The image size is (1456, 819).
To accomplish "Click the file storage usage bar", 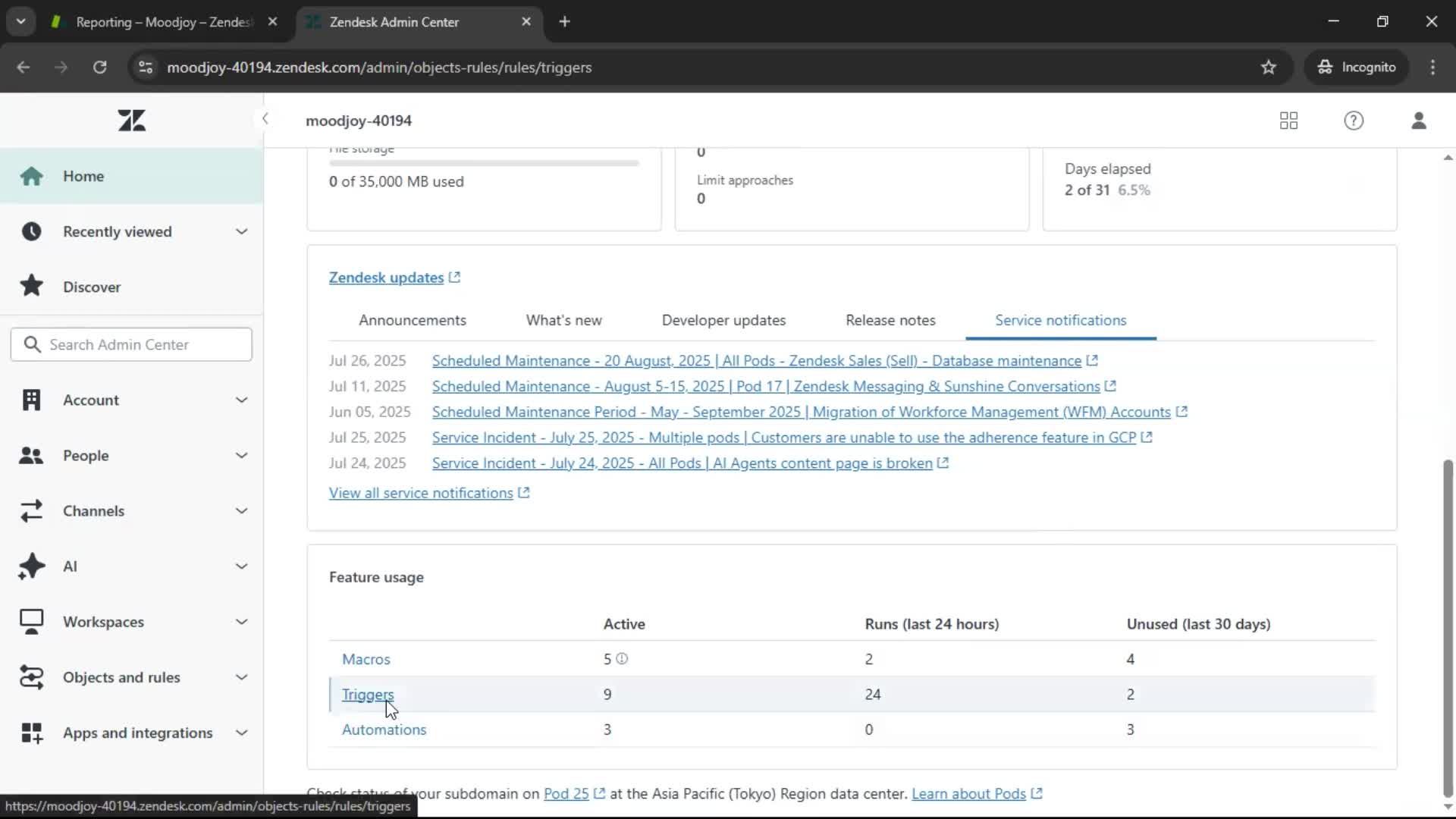I will tap(484, 162).
